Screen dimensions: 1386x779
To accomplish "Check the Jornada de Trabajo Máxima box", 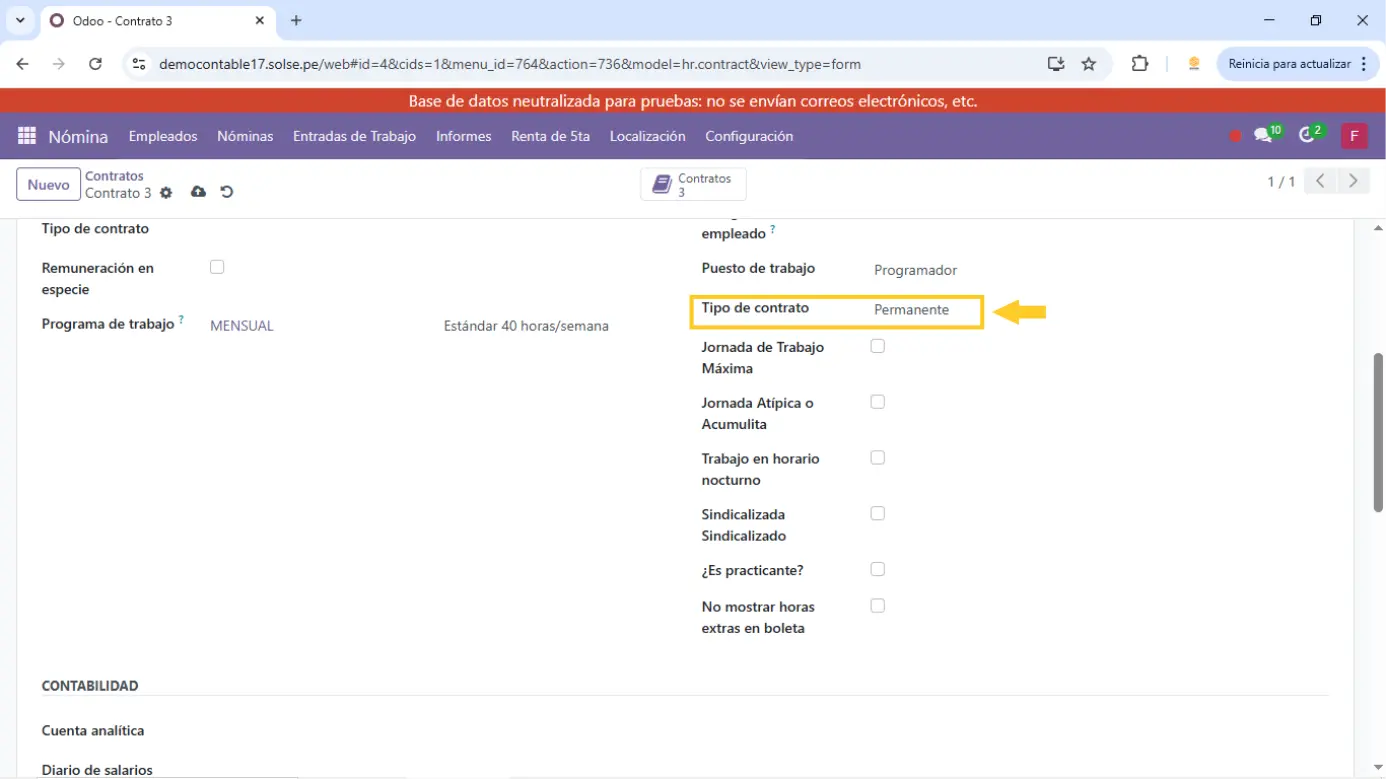I will coord(877,346).
